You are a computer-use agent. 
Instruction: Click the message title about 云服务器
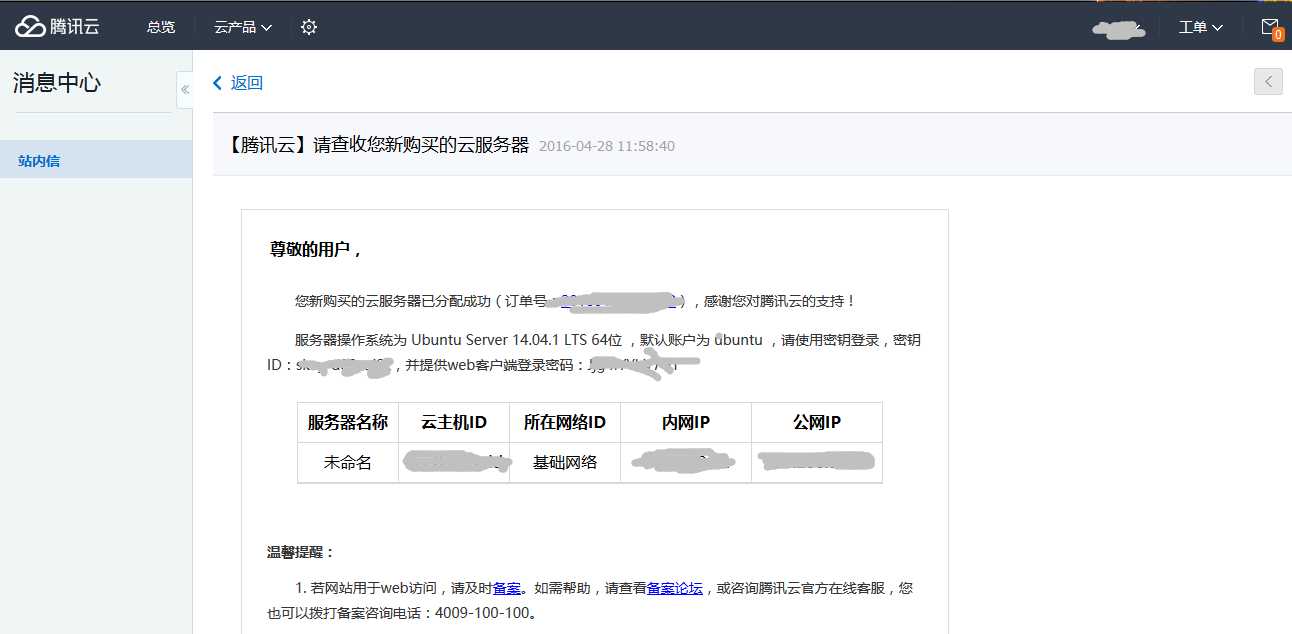[x=379, y=145]
